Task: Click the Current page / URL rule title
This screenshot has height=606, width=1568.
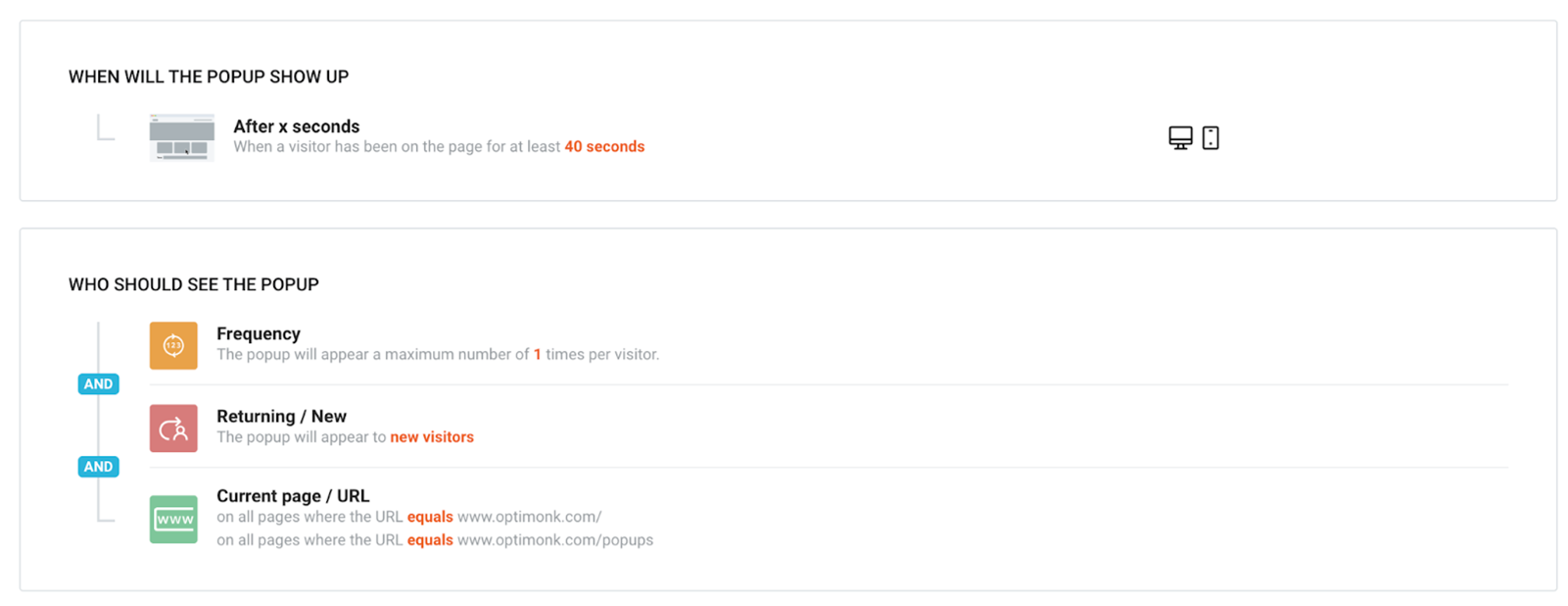Action: (293, 495)
